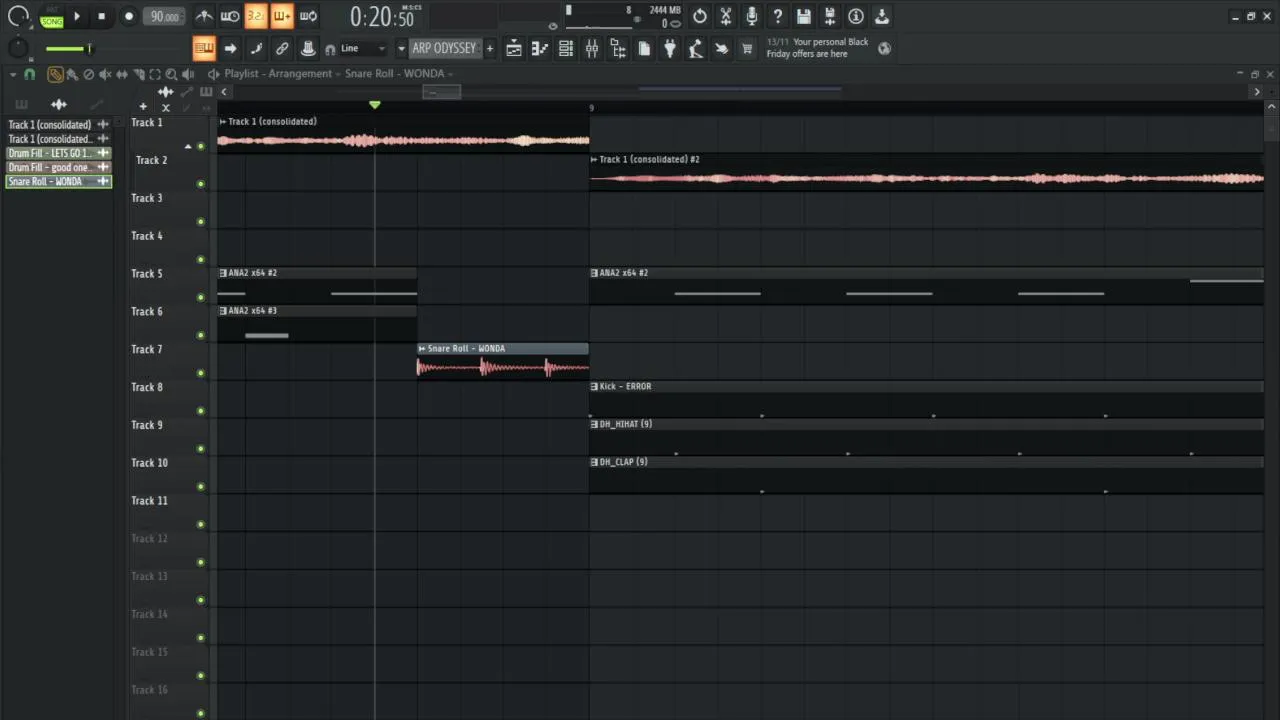Add a playlist track with plus button
The image size is (1280, 720).
click(x=143, y=107)
